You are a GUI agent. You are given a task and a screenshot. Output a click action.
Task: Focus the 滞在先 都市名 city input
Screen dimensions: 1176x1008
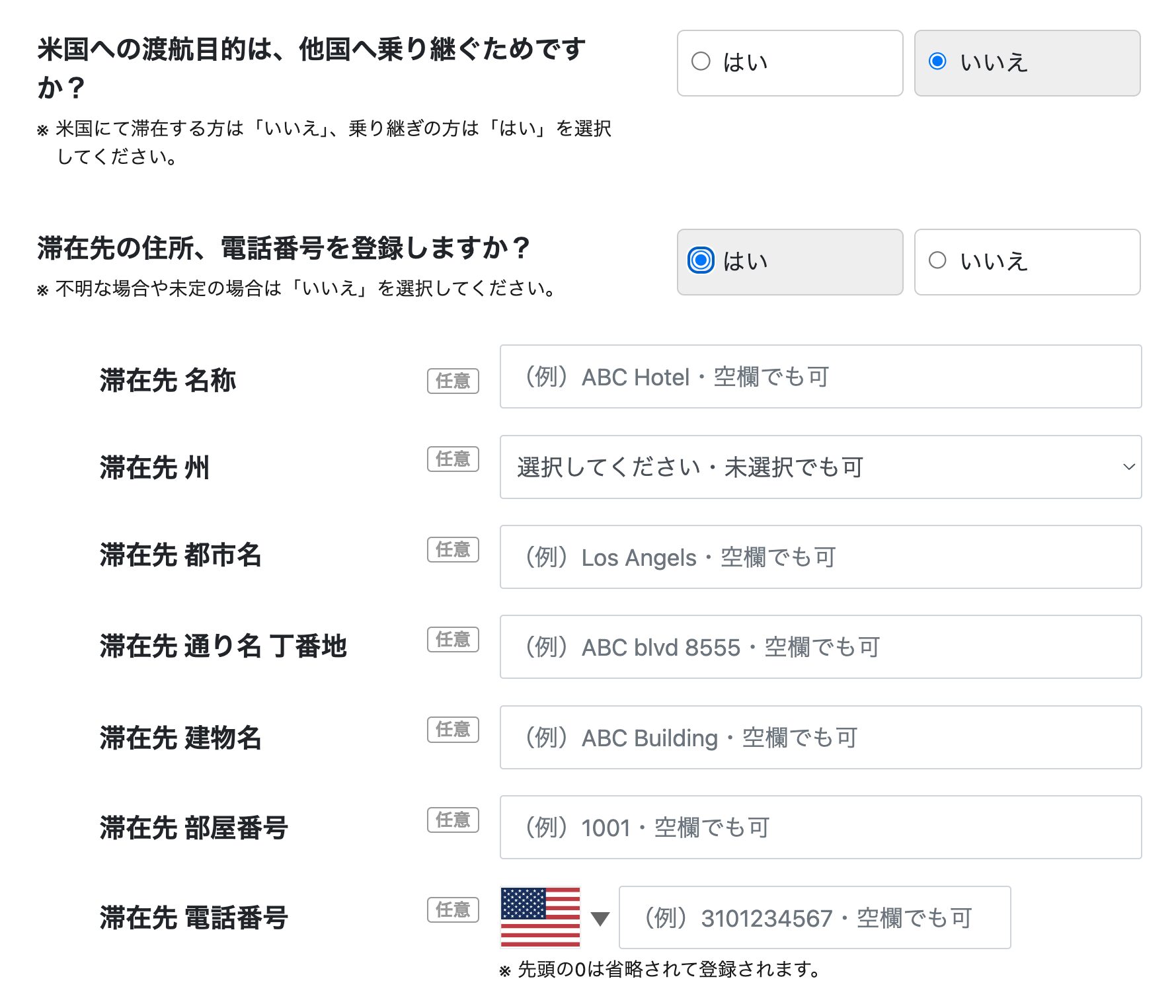[x=820, y=557]
